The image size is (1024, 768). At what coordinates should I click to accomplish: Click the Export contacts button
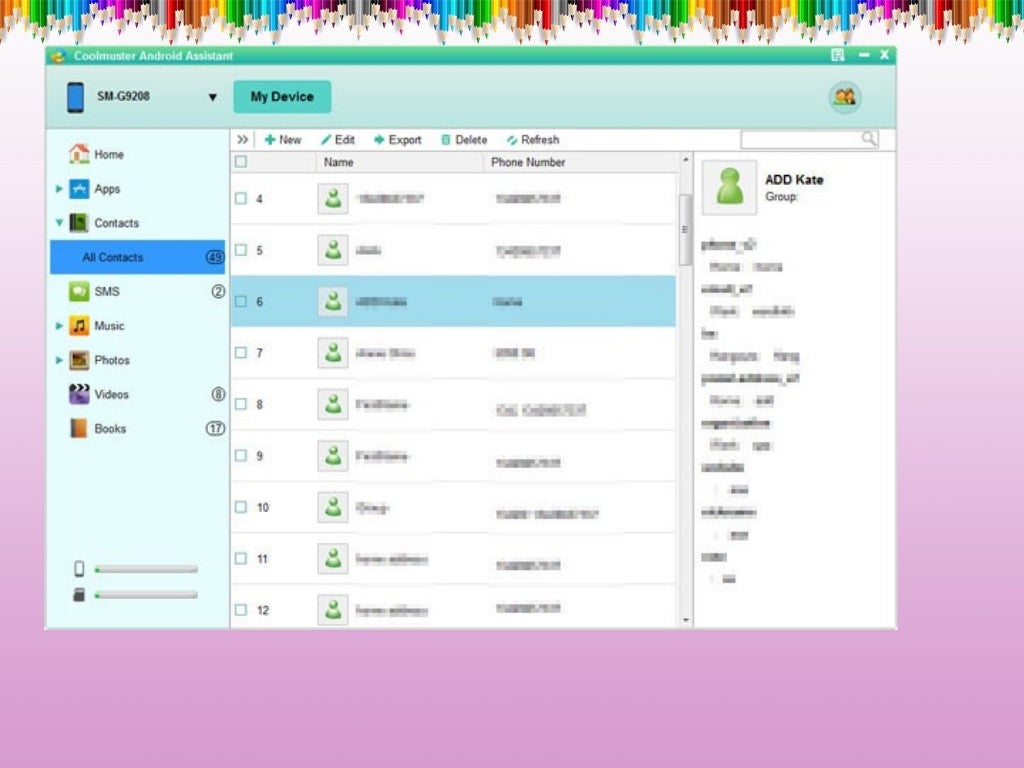pyautogui.click(x=398, y=140)
